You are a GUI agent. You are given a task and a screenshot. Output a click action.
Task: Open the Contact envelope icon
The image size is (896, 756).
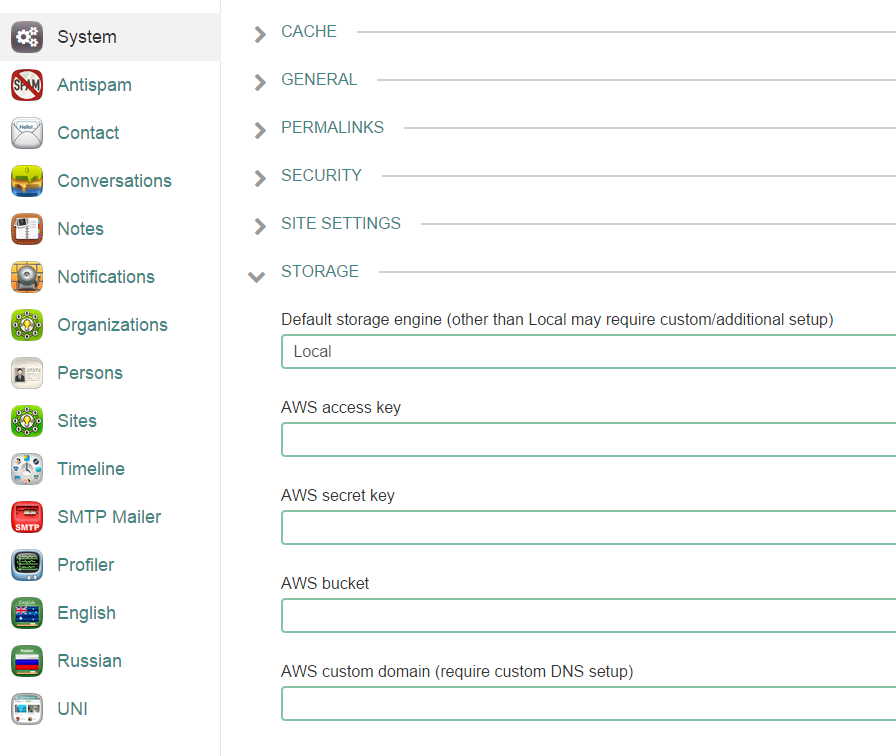click(27, 133)
